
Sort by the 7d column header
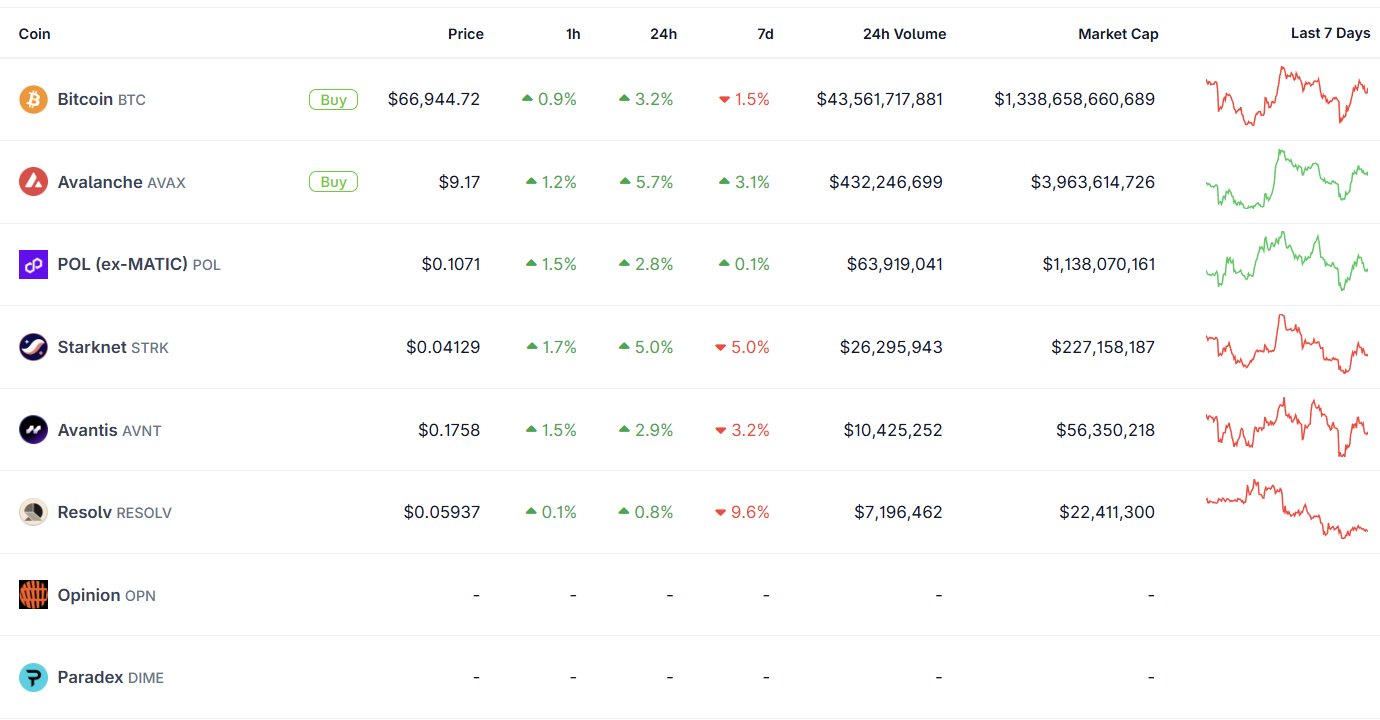pyautogui.click(x=765, y=34)
